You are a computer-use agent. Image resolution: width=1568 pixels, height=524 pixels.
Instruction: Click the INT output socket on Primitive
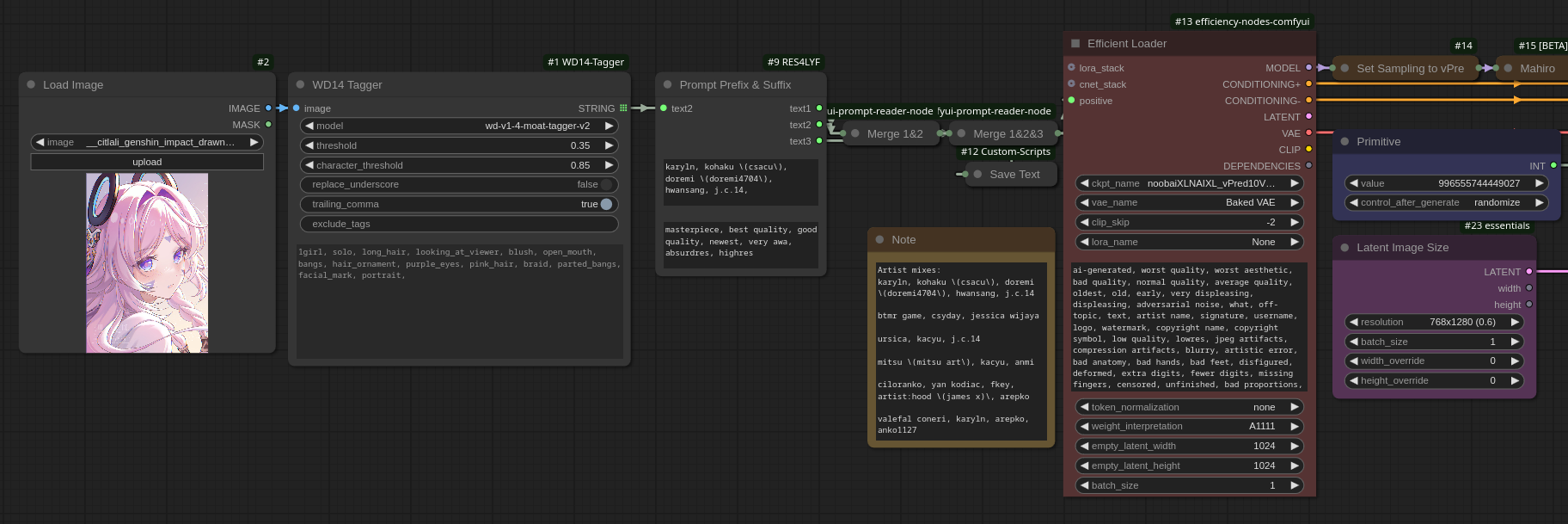pos(1553,165)
